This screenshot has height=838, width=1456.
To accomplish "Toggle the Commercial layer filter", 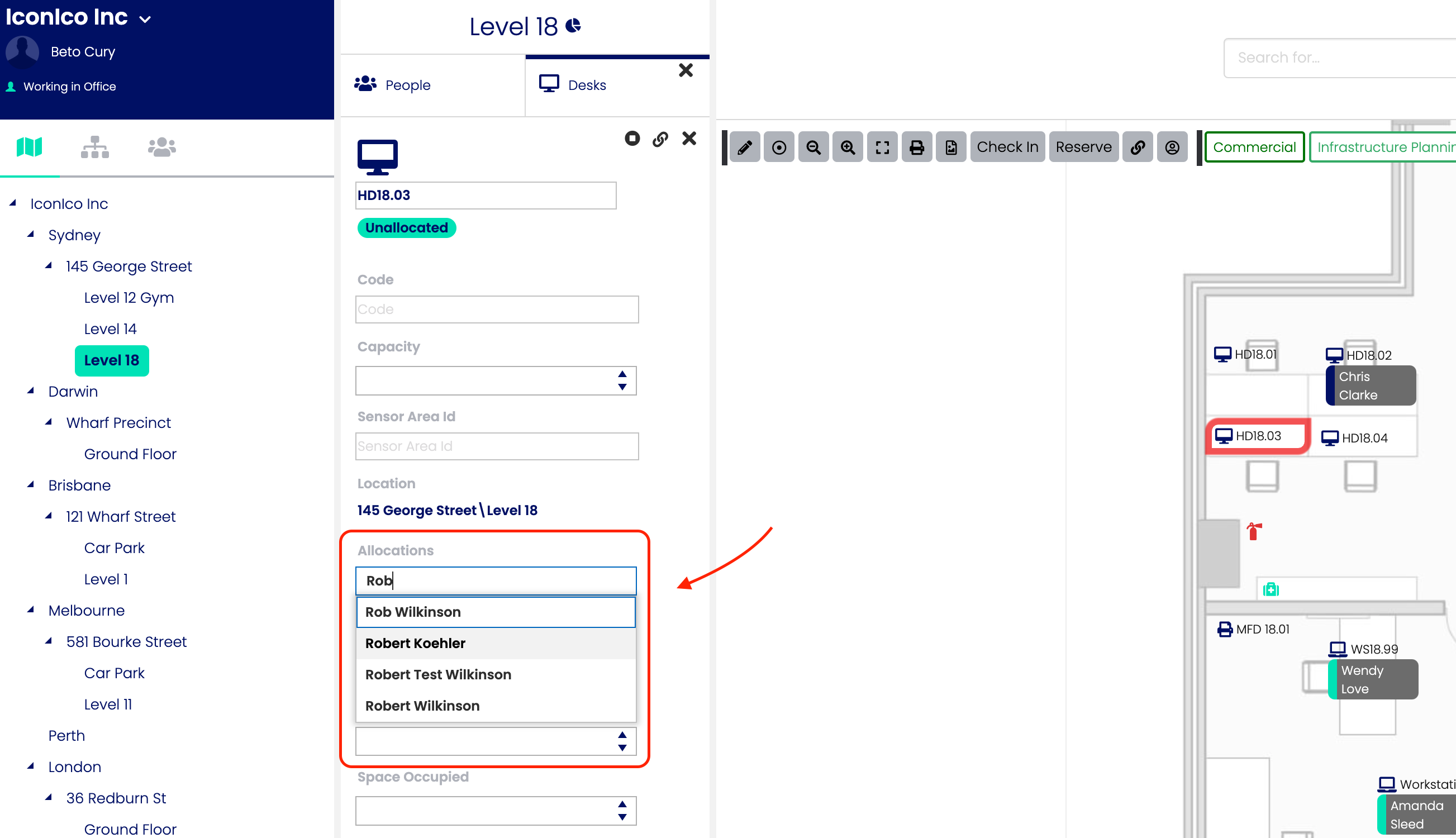I will (1254, 147).
